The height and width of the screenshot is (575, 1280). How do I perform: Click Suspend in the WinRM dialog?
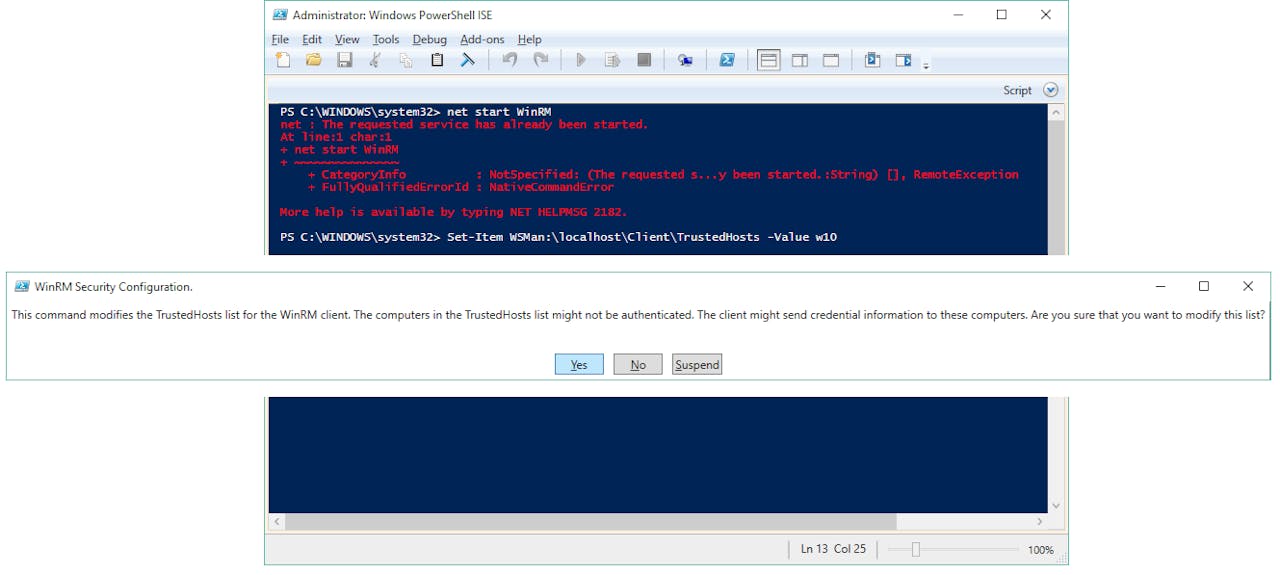[697, 365]
